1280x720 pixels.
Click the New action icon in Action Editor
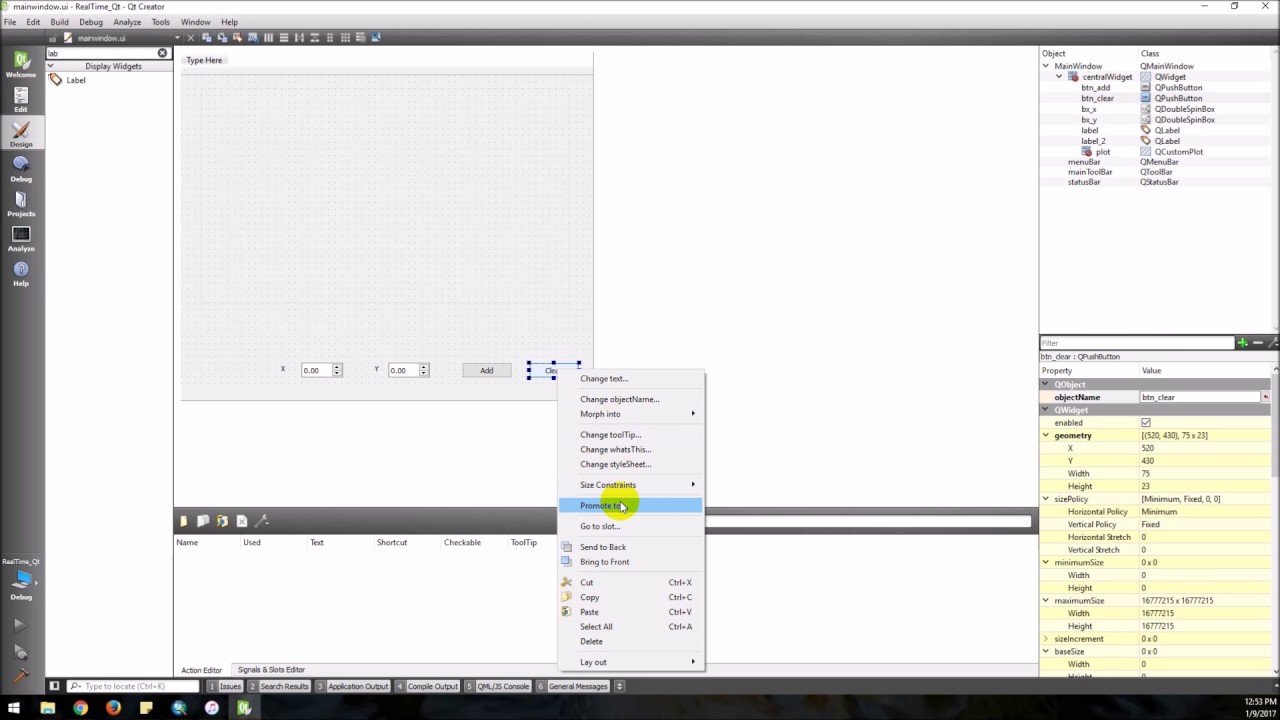click(183, 521)
